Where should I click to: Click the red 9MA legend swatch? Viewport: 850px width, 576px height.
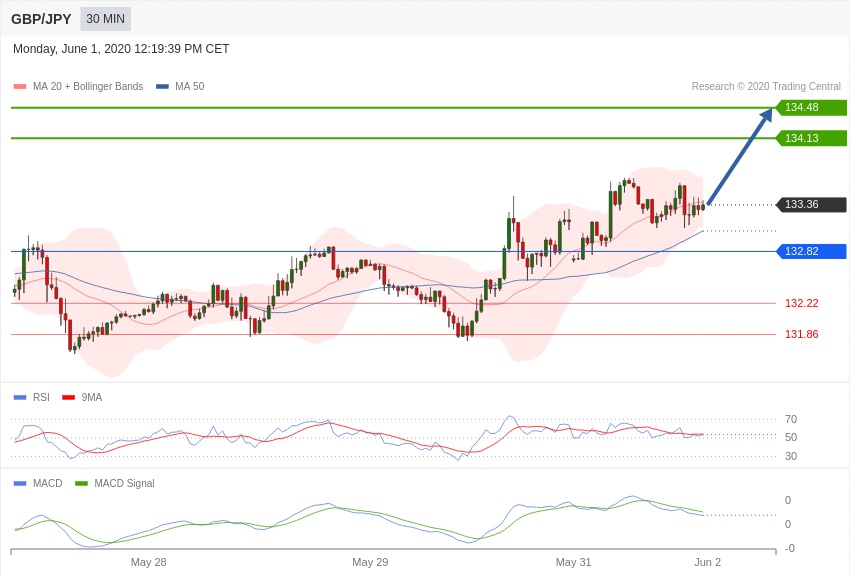point(69,397)
